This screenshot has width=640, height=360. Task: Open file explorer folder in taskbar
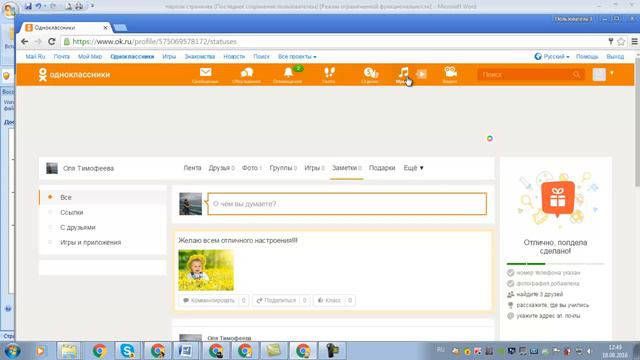pyautogui.click(x=69, y=351)
